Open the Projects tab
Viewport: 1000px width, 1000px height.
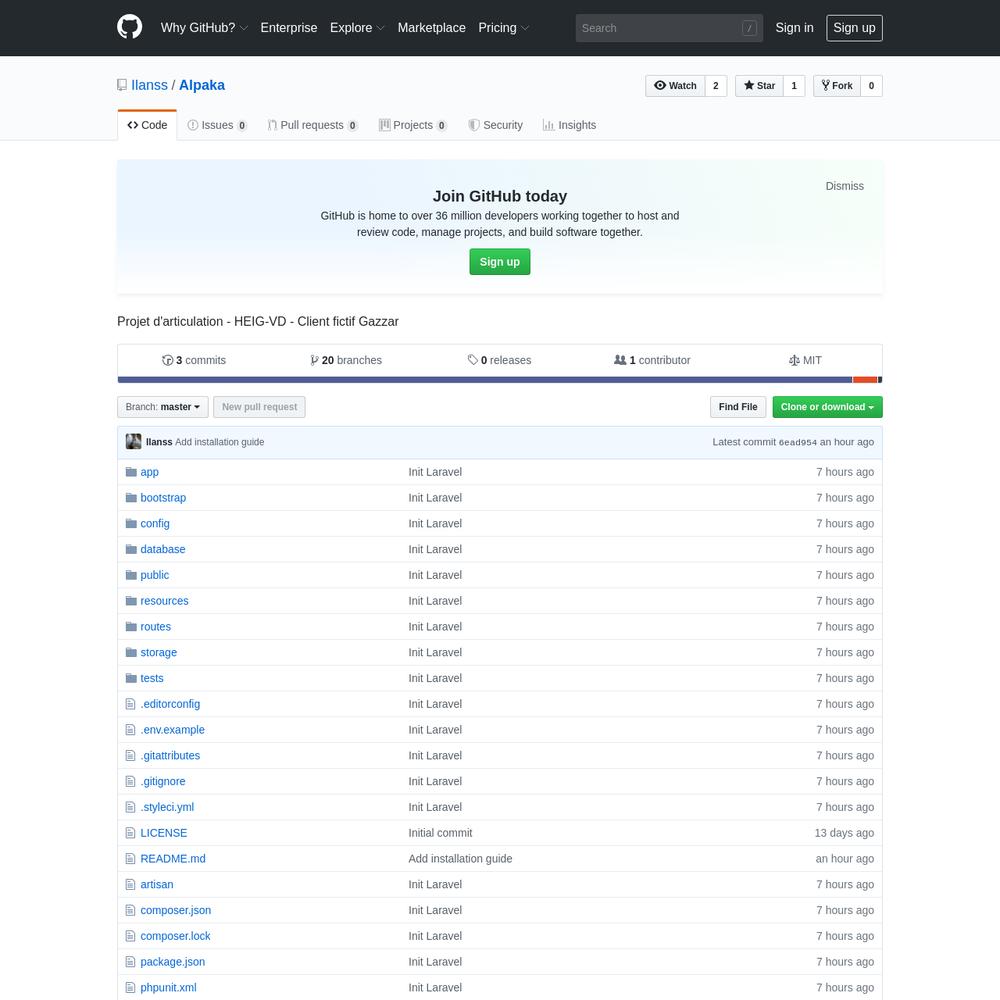point(413,125)
